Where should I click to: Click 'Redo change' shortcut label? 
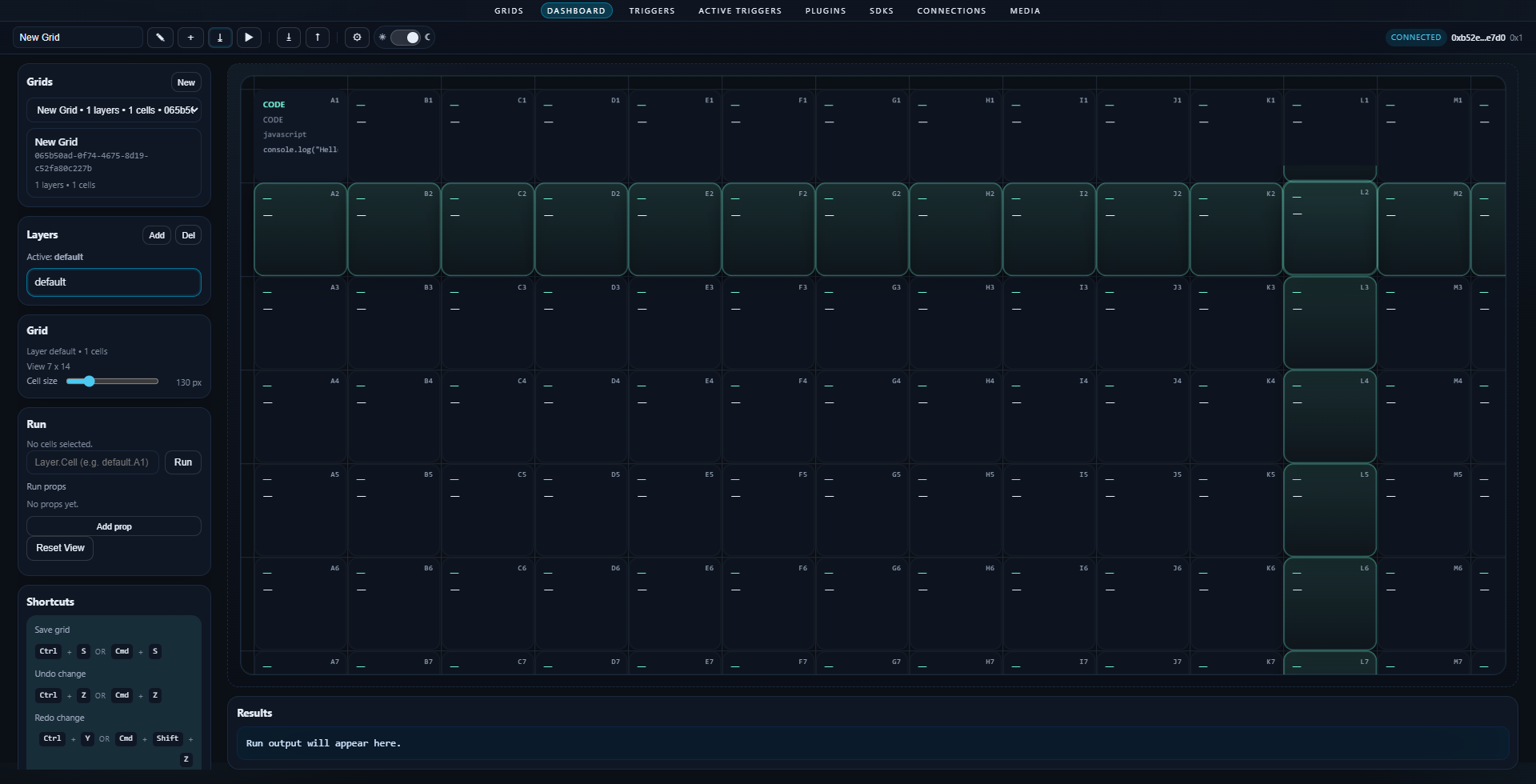59,718
